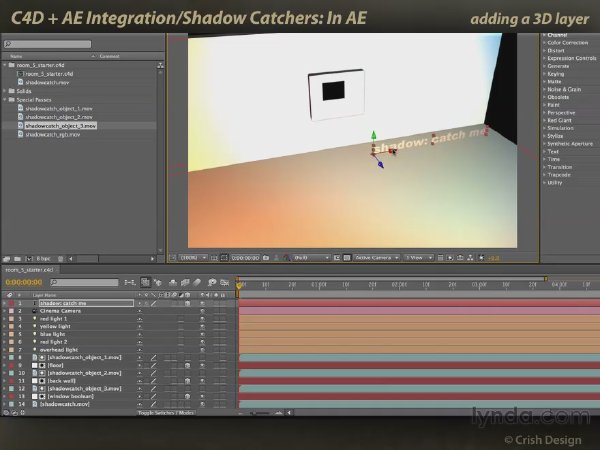Toggle 3D layer switch for shadow: catch me
The width and height of the screenshot is (600, 450).
tap(188, 303)
